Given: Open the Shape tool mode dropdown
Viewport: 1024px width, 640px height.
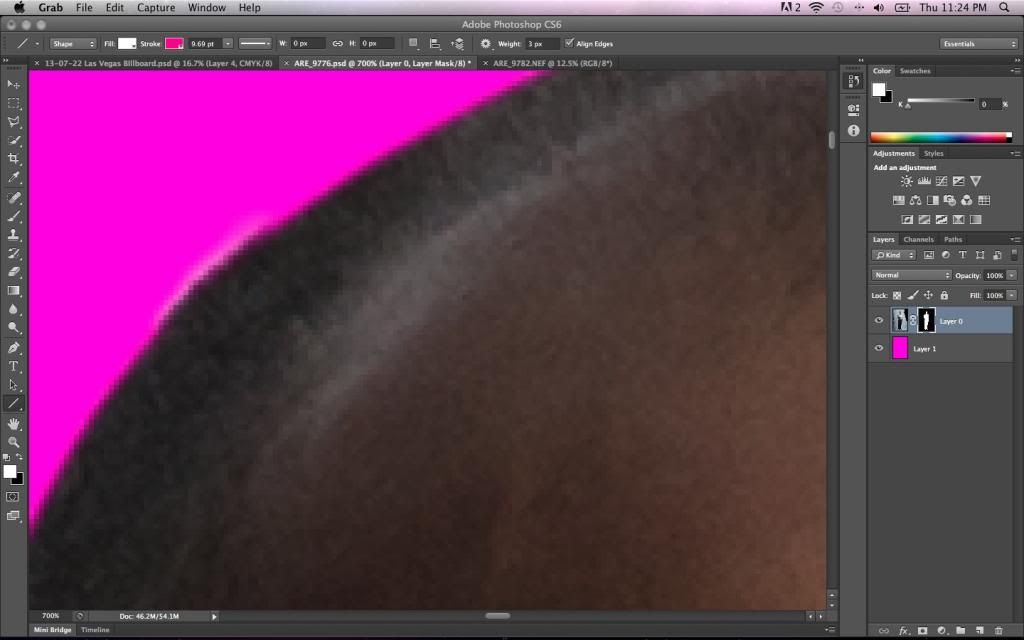Looking at the screenshot, I should pos(73,44).
